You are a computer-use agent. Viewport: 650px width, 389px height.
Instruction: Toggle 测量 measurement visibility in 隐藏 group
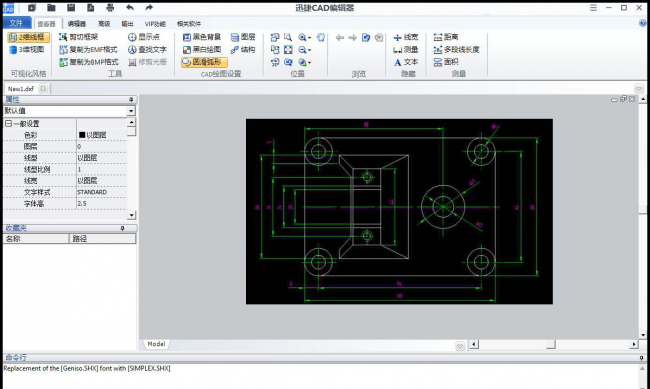406,49
